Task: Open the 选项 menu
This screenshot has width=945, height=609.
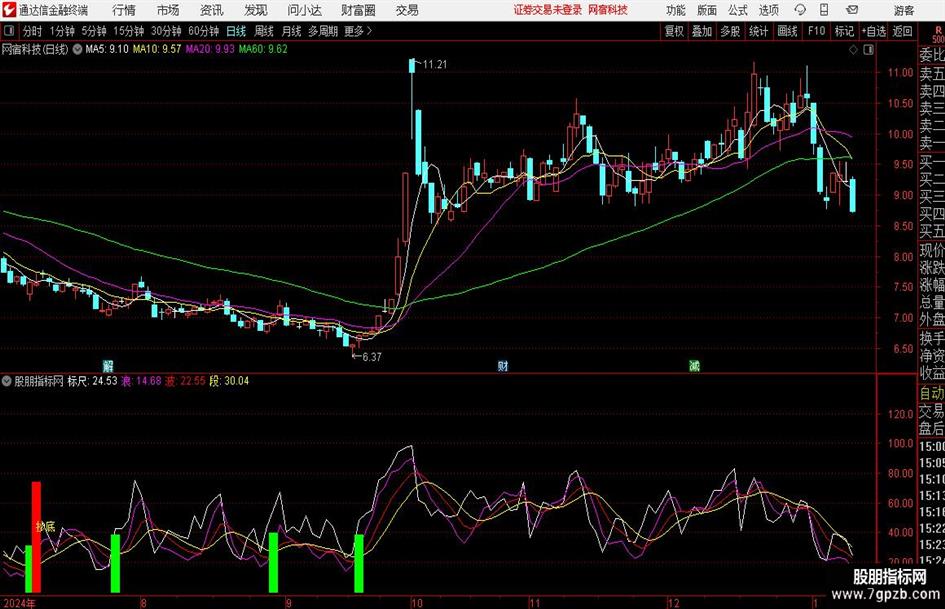Action: 768,10
